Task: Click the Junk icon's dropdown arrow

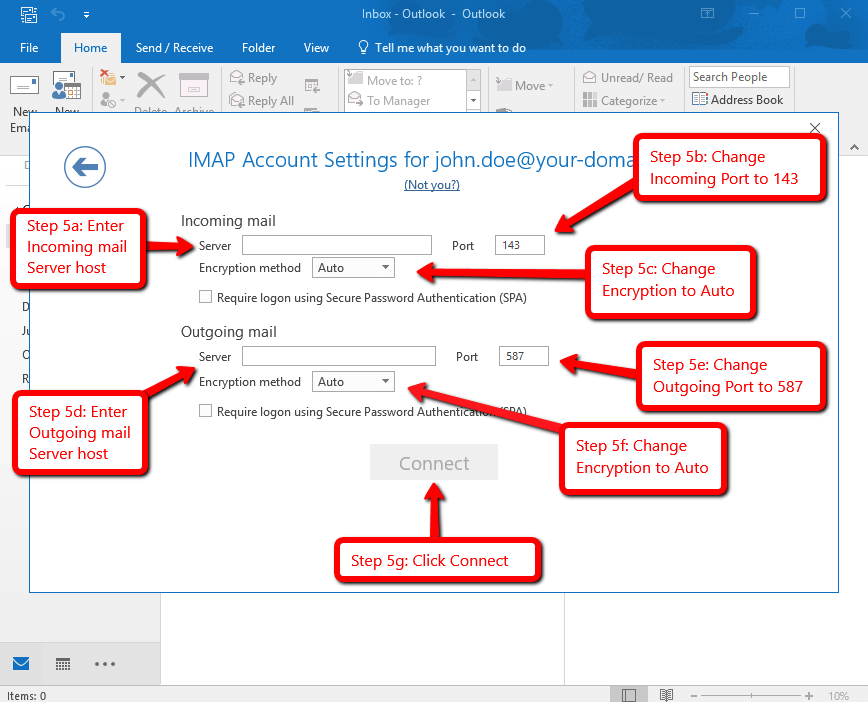Action: coord(122,100)
